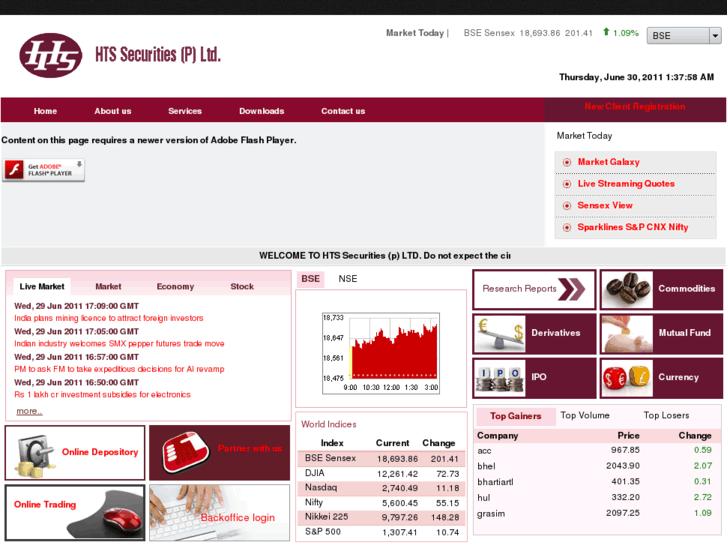Click the Live Streaming Quotes bullet icon
The width and height of the screenshot is (727, 545).
(567, 184)
